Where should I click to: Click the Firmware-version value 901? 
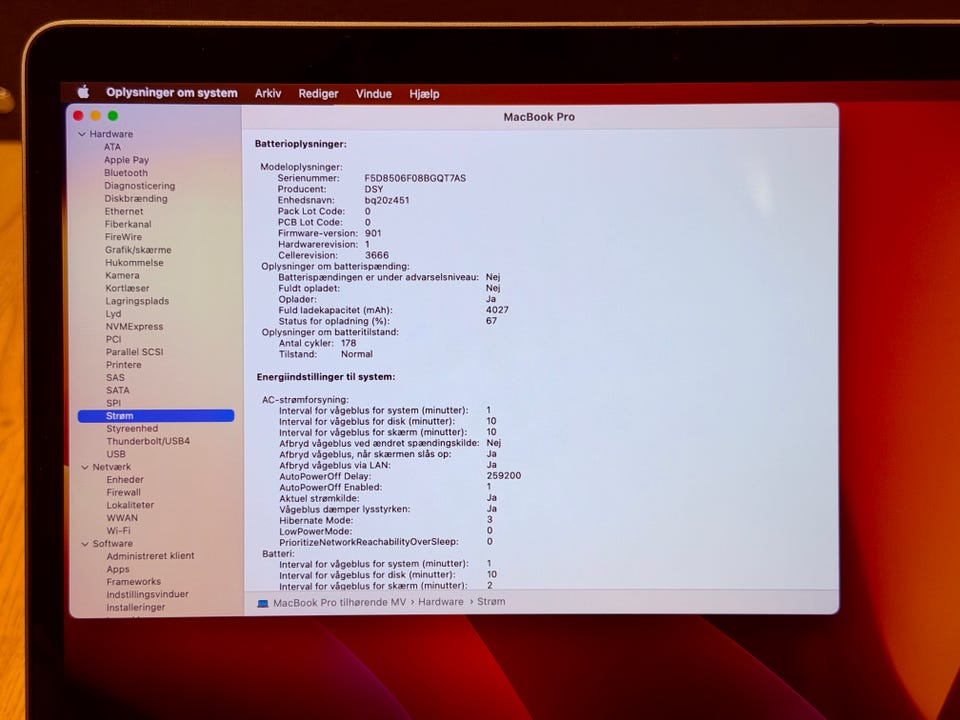pos(373,233)
